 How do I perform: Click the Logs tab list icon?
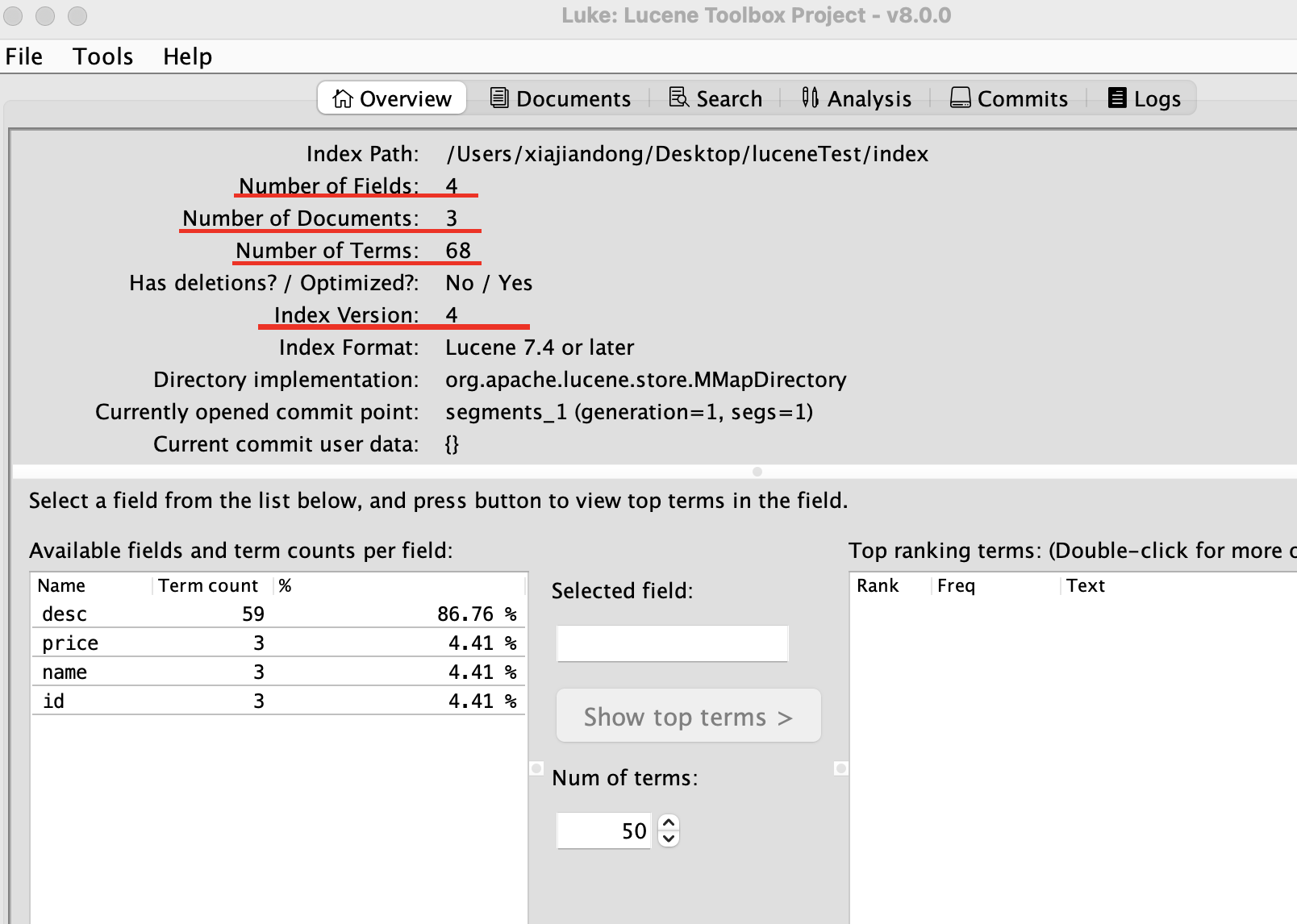(1116, 98)
